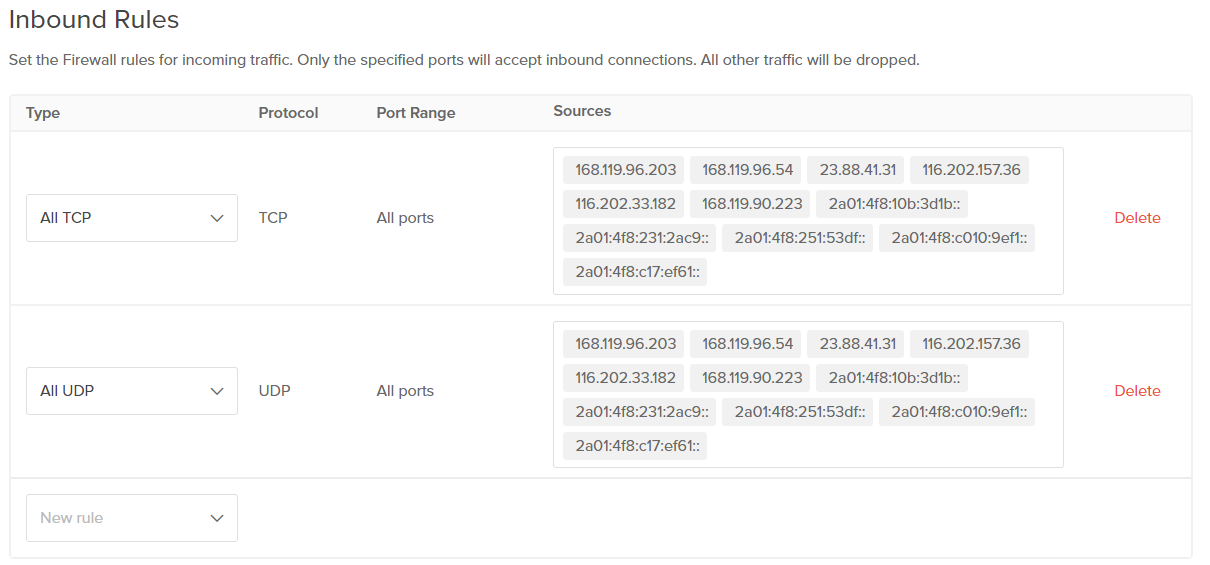Click 2a01:4f8:231:2ac9:: tag in UDP rule

[638, 412]
